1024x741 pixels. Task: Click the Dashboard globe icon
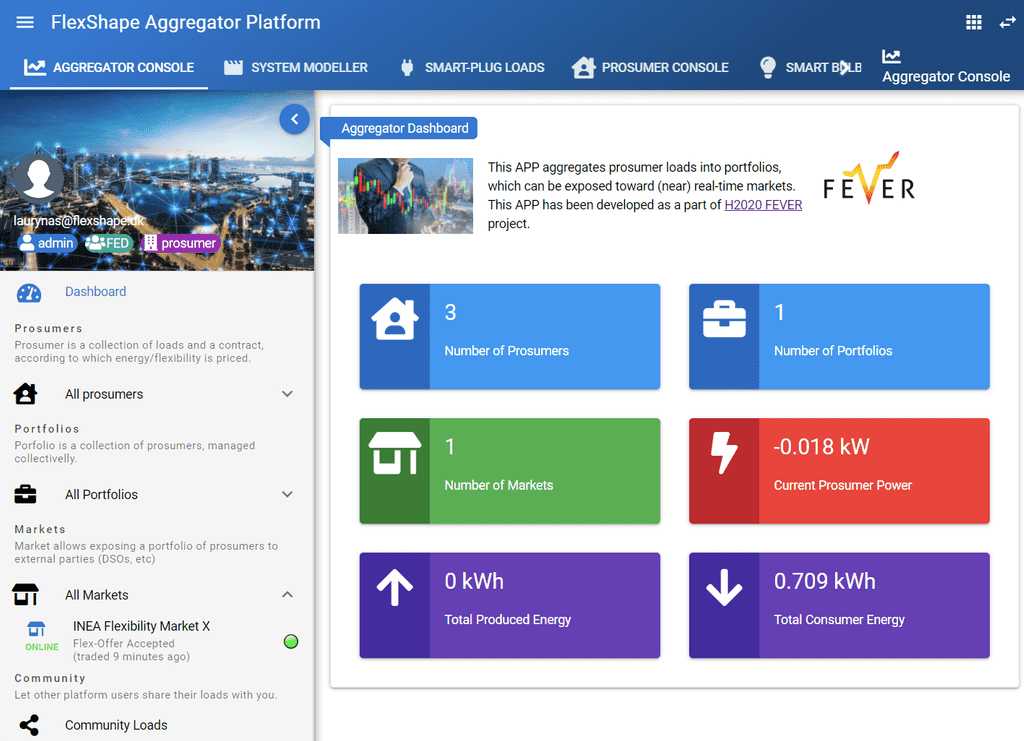29,291
